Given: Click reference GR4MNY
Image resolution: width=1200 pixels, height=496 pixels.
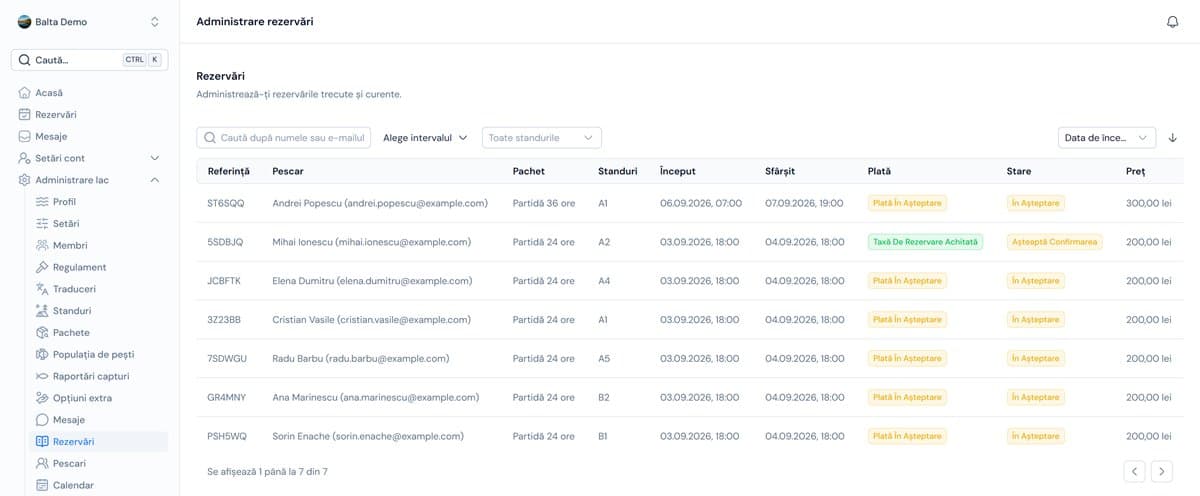Looking at the screenshot, I should pyautogui.click(x=226, y=397).
